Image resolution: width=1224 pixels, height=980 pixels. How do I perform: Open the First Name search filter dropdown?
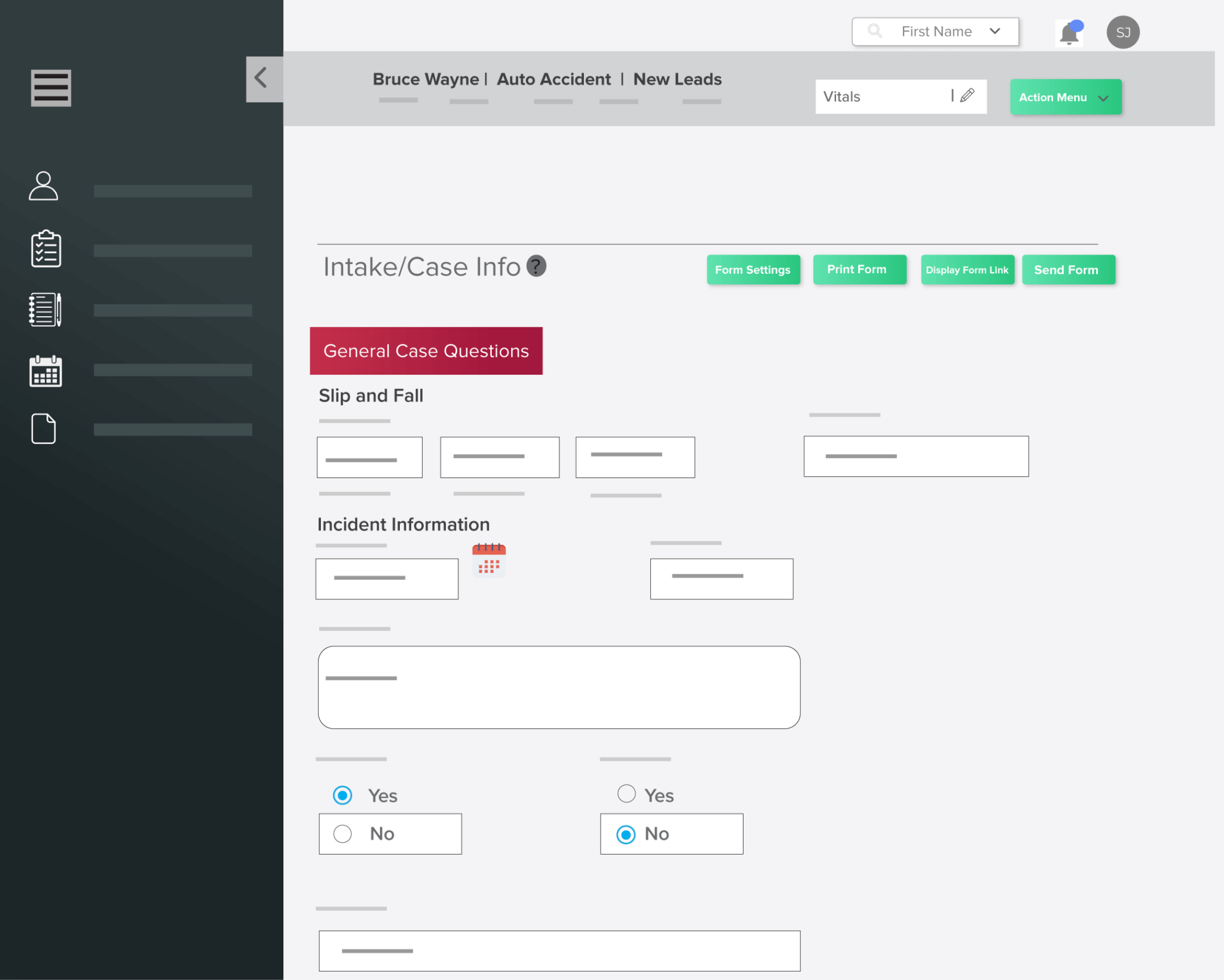(x=994, y=31)
